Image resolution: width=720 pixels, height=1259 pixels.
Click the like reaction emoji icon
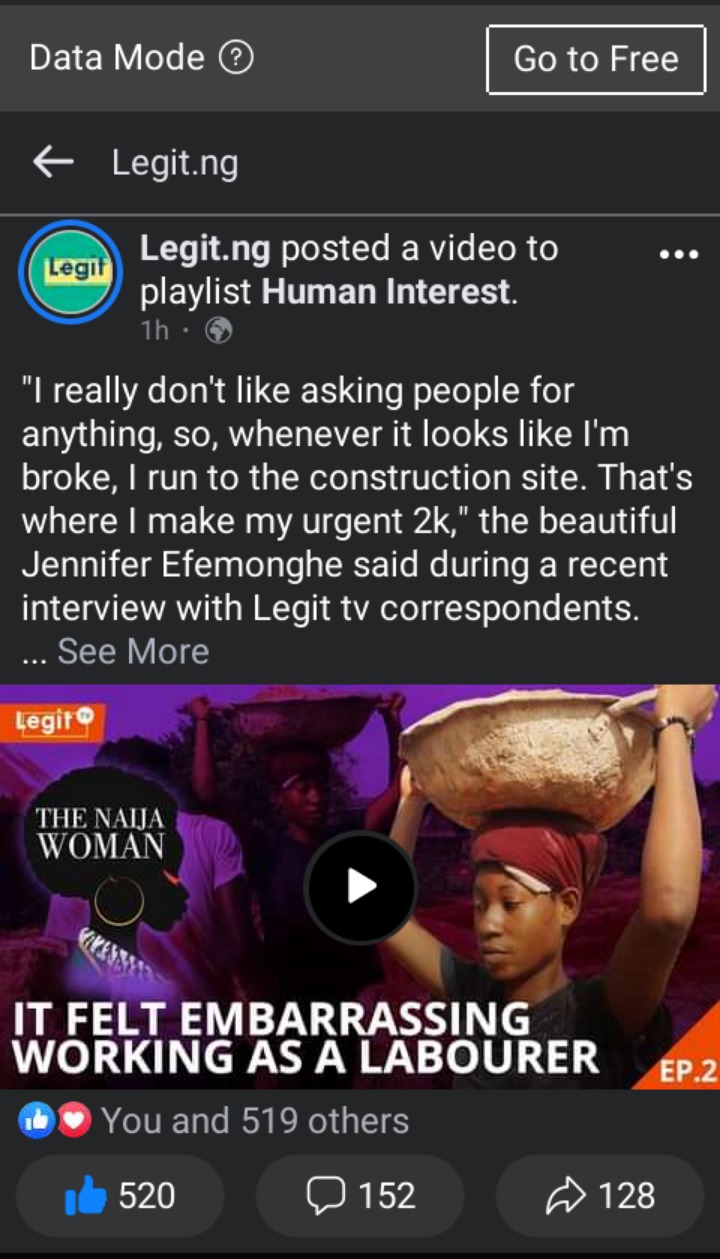point(35,1121)
